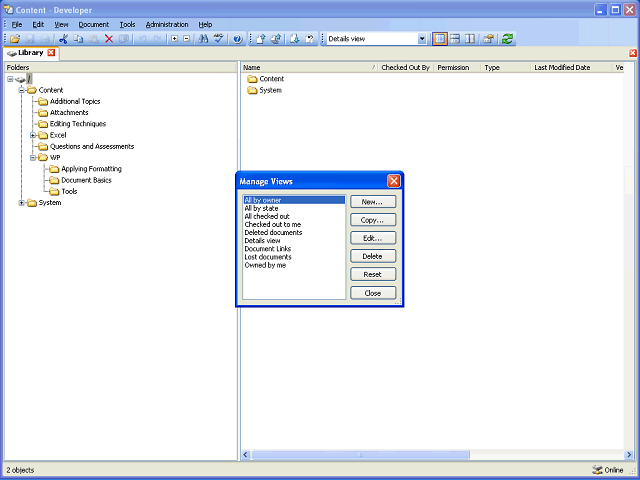The image size is (640, 480).
Task: Open the Help menu
Action: tap(205, 24)
